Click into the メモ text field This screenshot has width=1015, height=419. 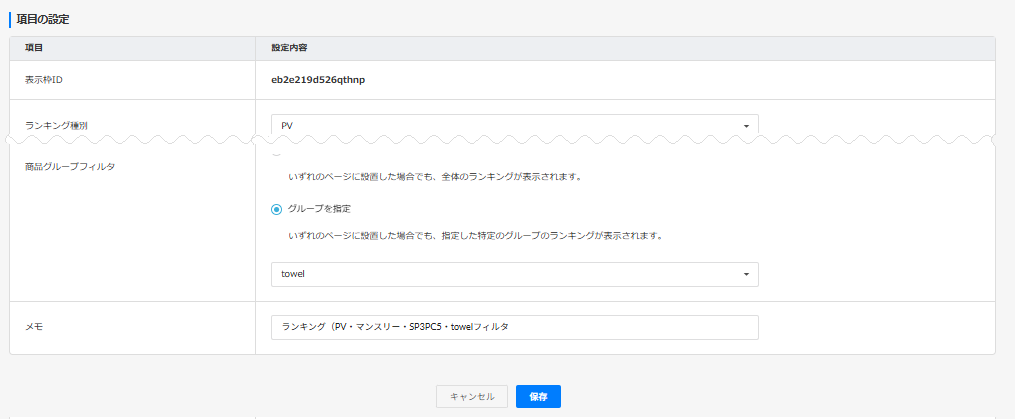(515, 327)
